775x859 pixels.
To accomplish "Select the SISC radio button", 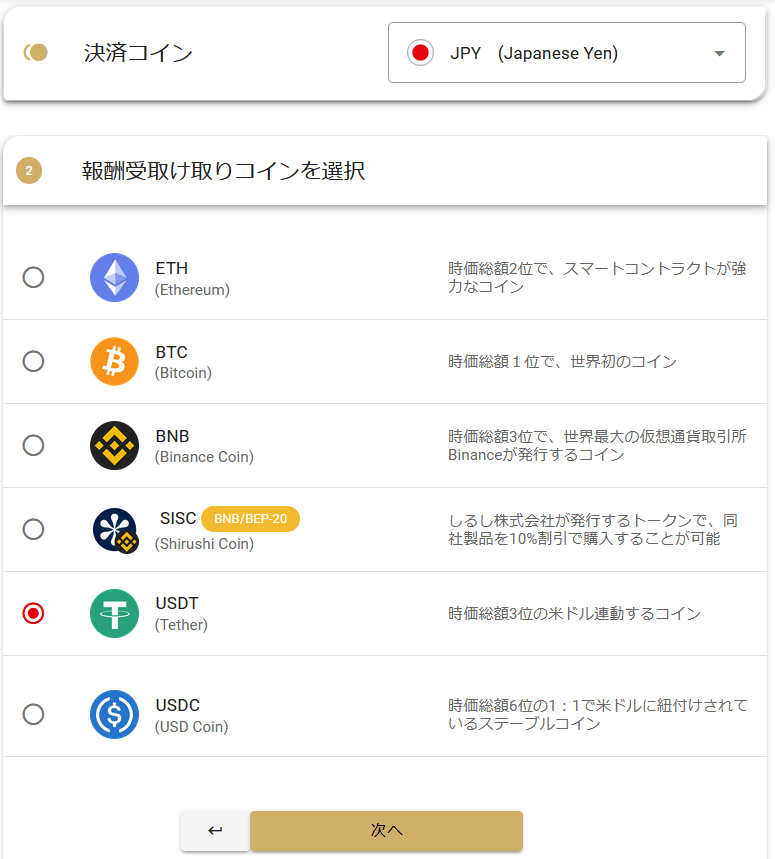I will [33, 529].
